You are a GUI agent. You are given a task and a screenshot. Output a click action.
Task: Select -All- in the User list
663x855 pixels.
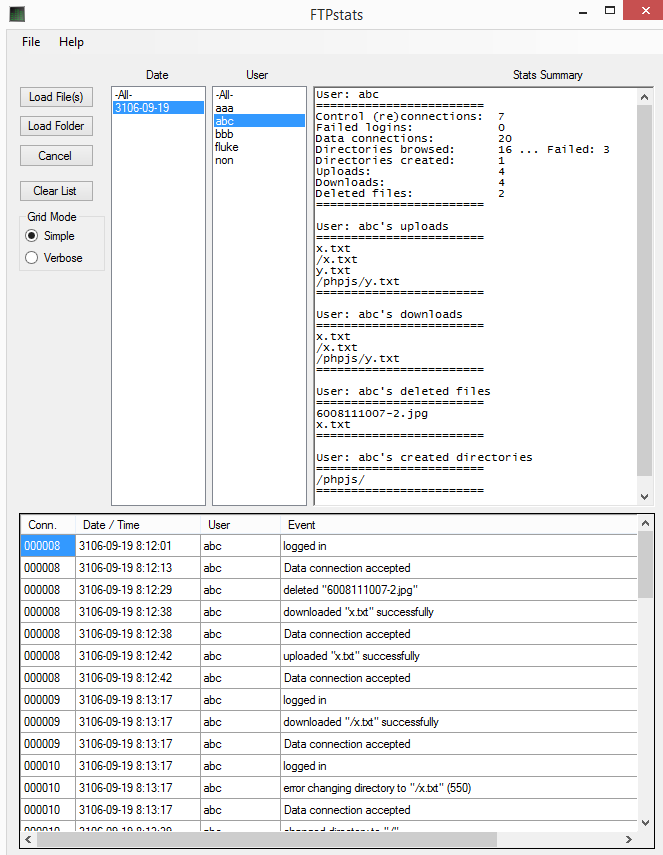(x=224, y=95)
